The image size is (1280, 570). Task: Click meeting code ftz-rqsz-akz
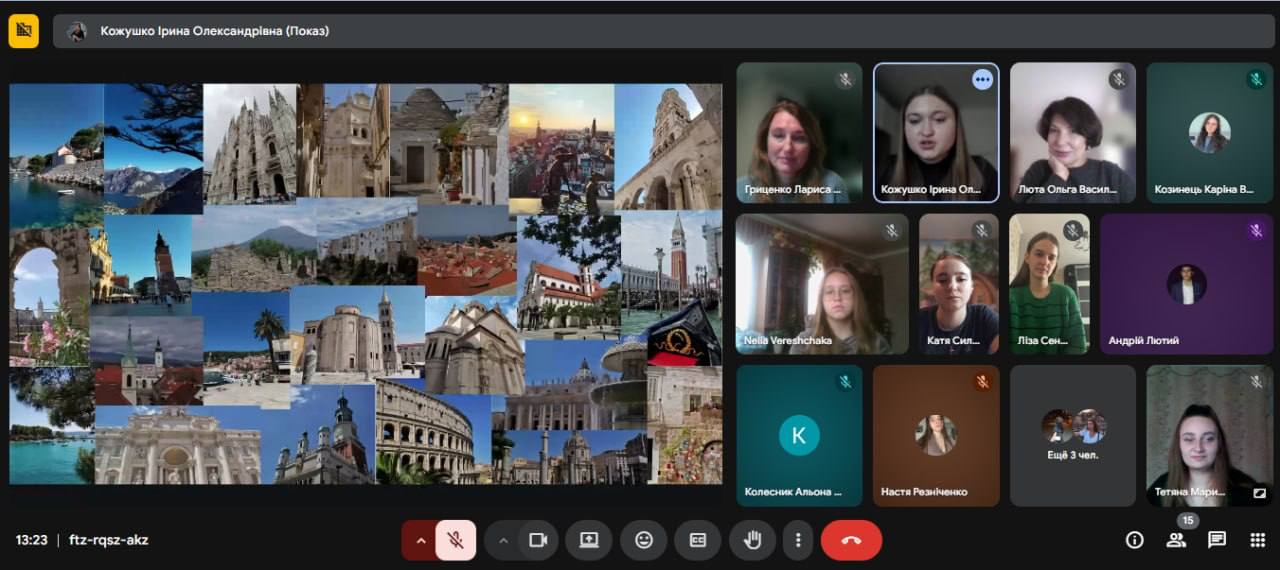click(108, 540)
